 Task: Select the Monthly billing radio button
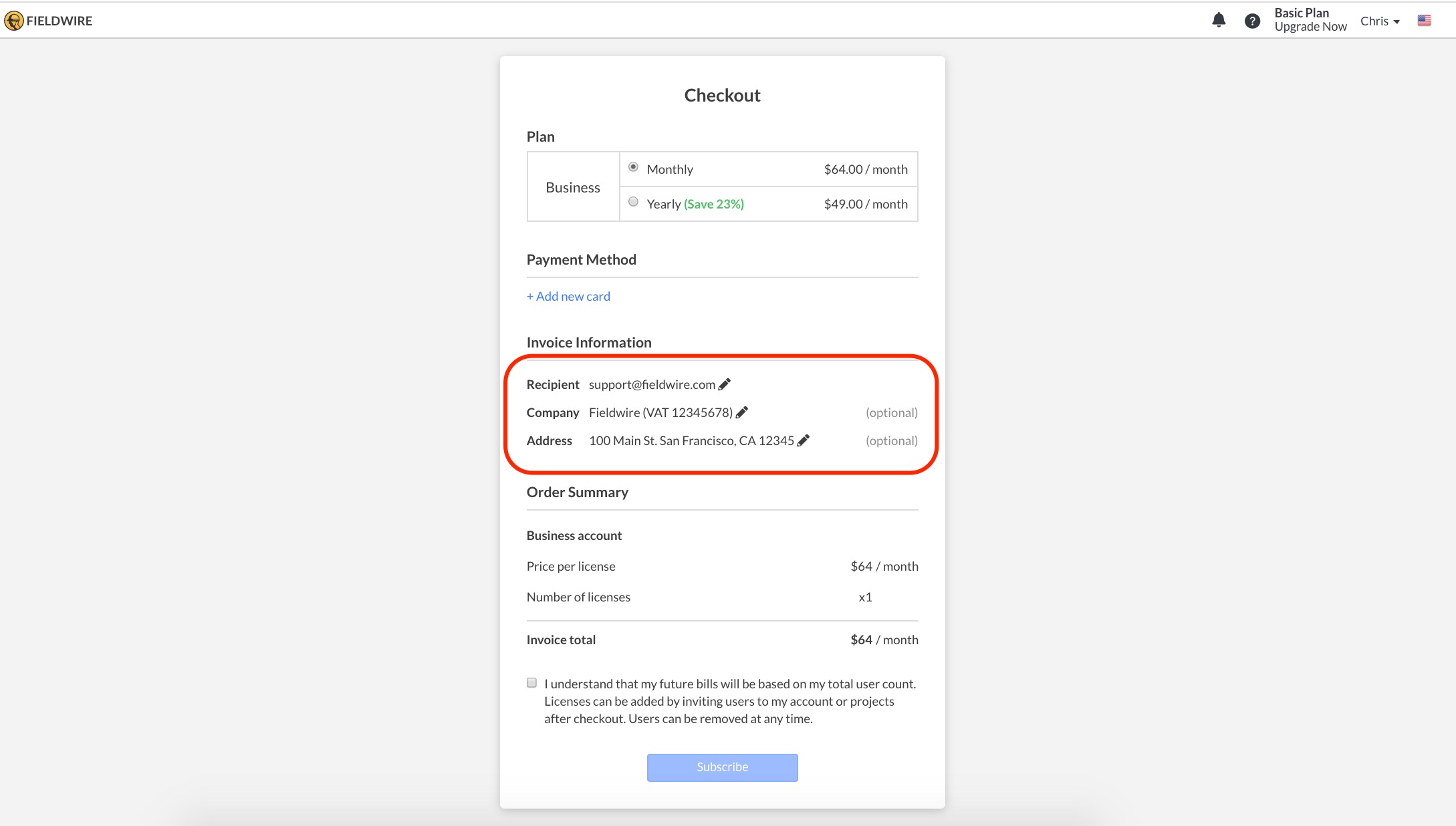[x=633, y=167]
